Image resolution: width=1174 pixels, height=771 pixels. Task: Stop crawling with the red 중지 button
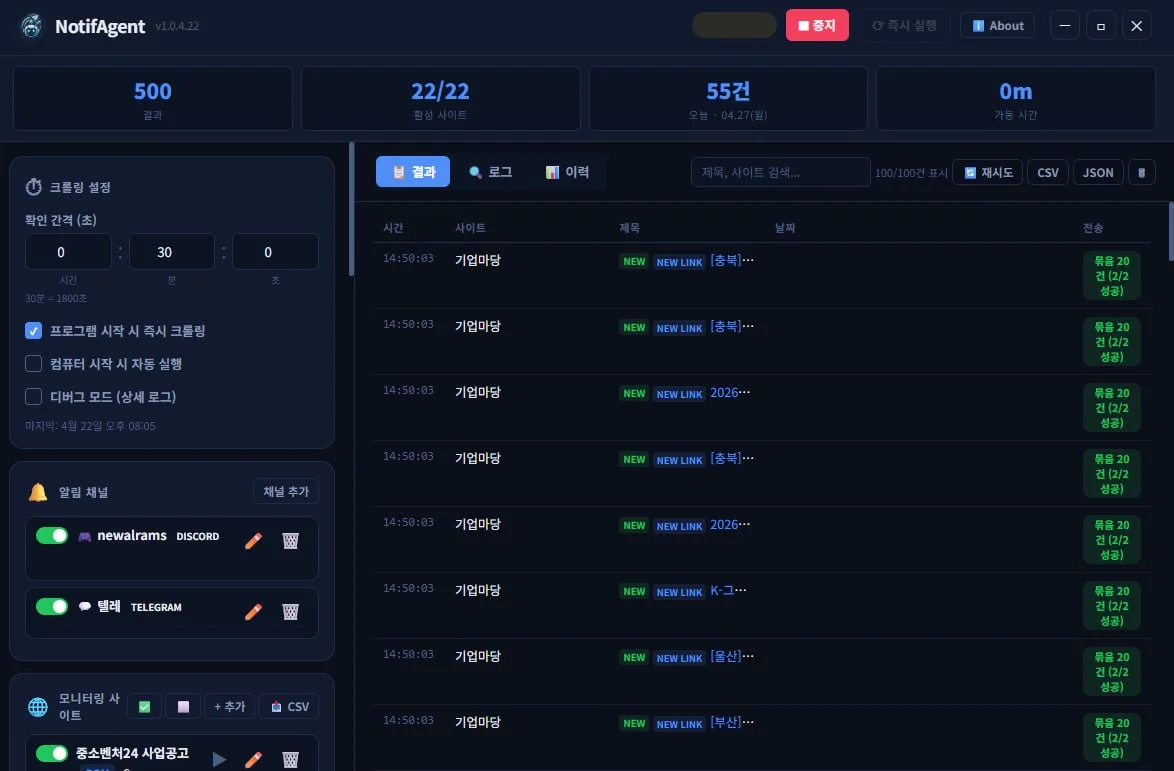(x=817, y=25)
